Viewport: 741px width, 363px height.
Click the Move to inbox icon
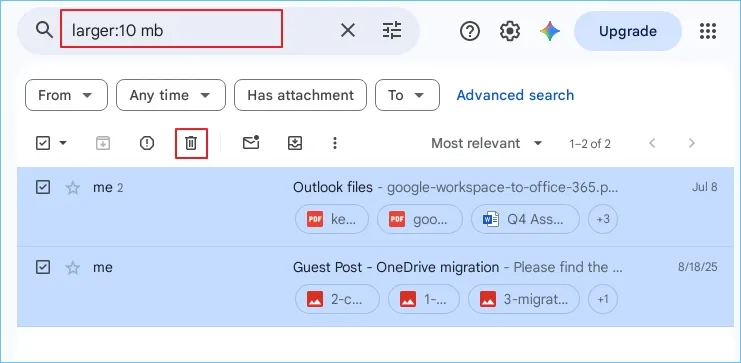[295, 143]
